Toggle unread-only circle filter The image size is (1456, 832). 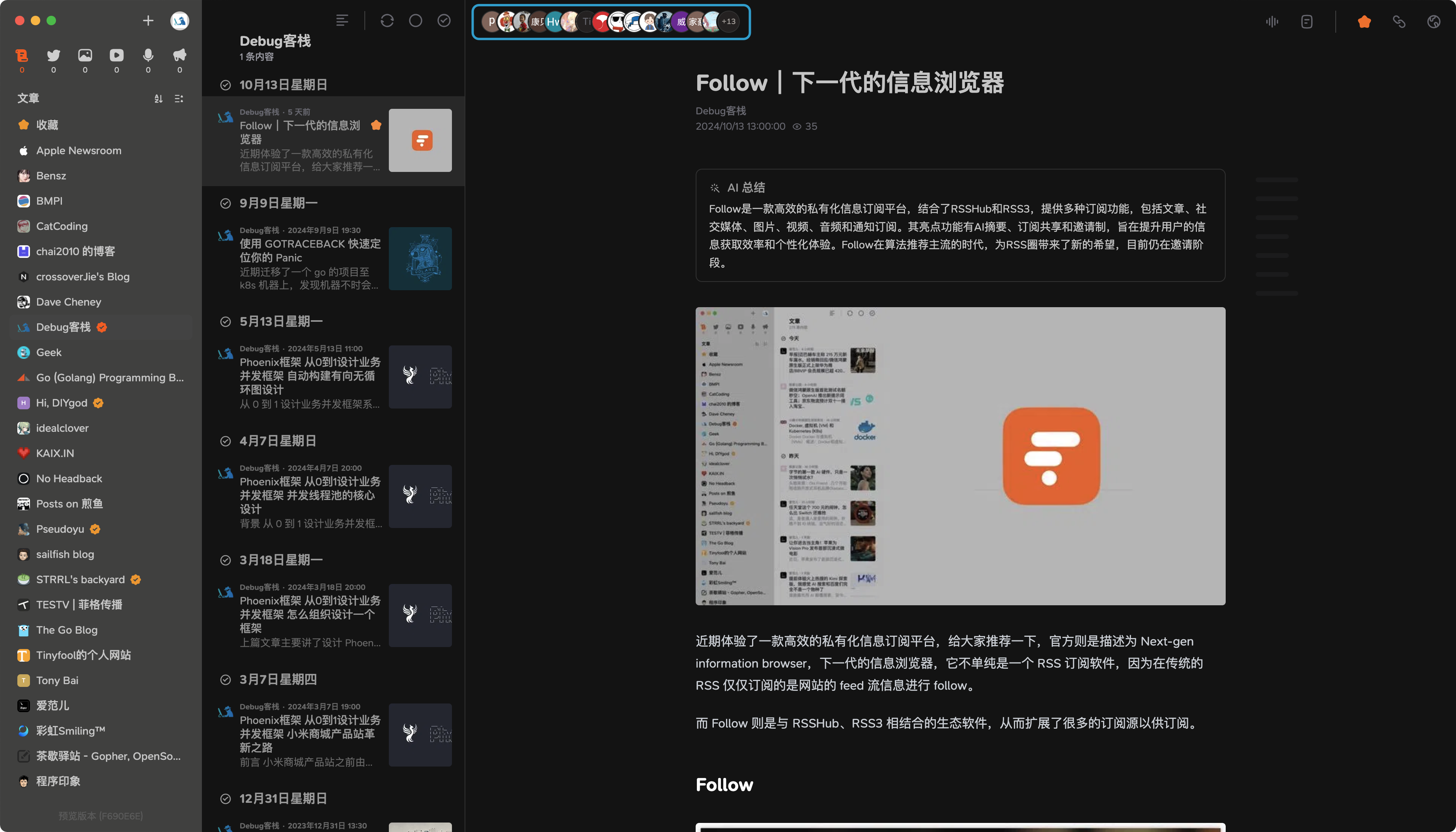(415, 21)
